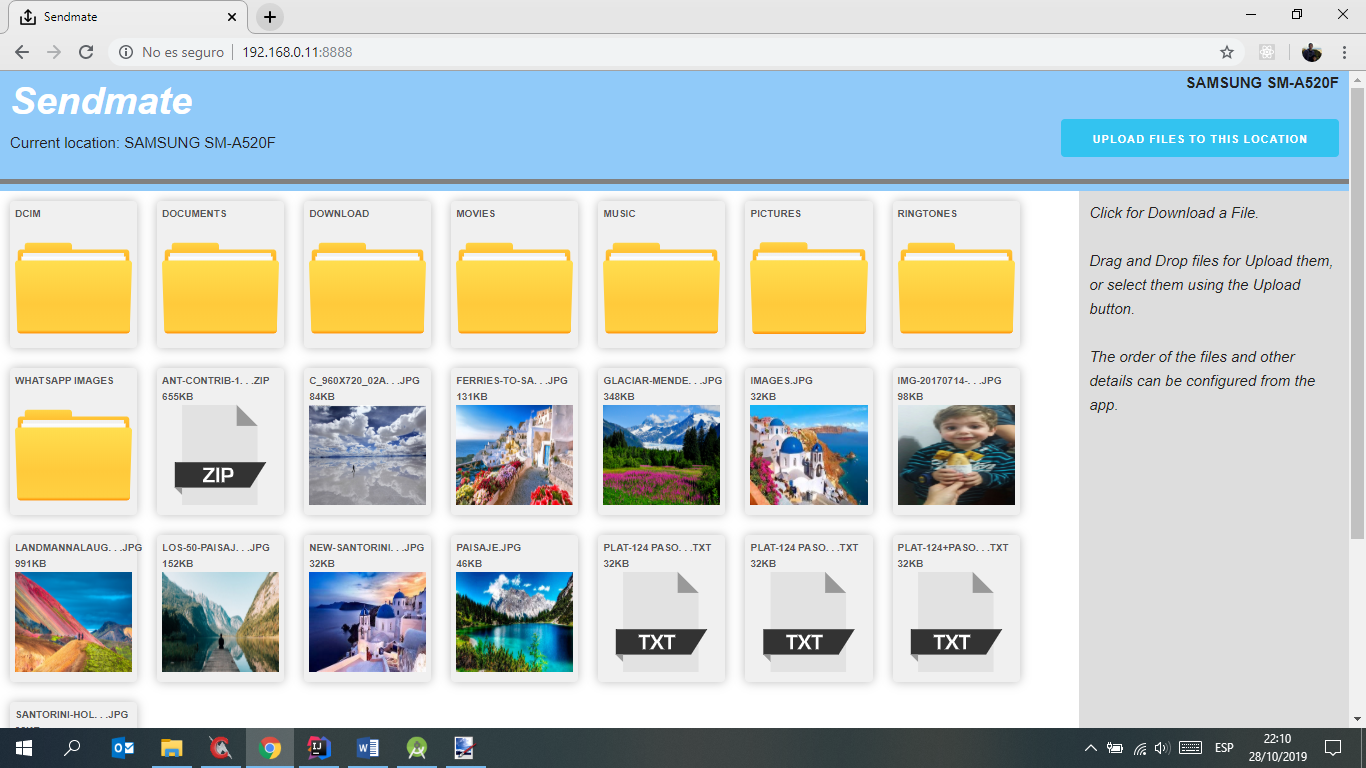Open the Windows Start menu

coord(24,748)
